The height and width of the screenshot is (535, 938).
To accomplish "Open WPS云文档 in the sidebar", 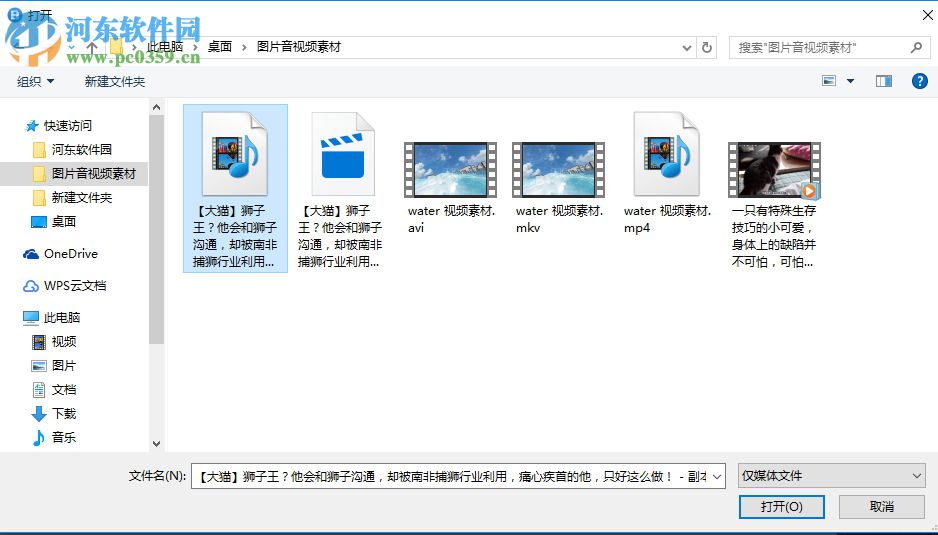I will pyautogui.click(x=75, y=286).
